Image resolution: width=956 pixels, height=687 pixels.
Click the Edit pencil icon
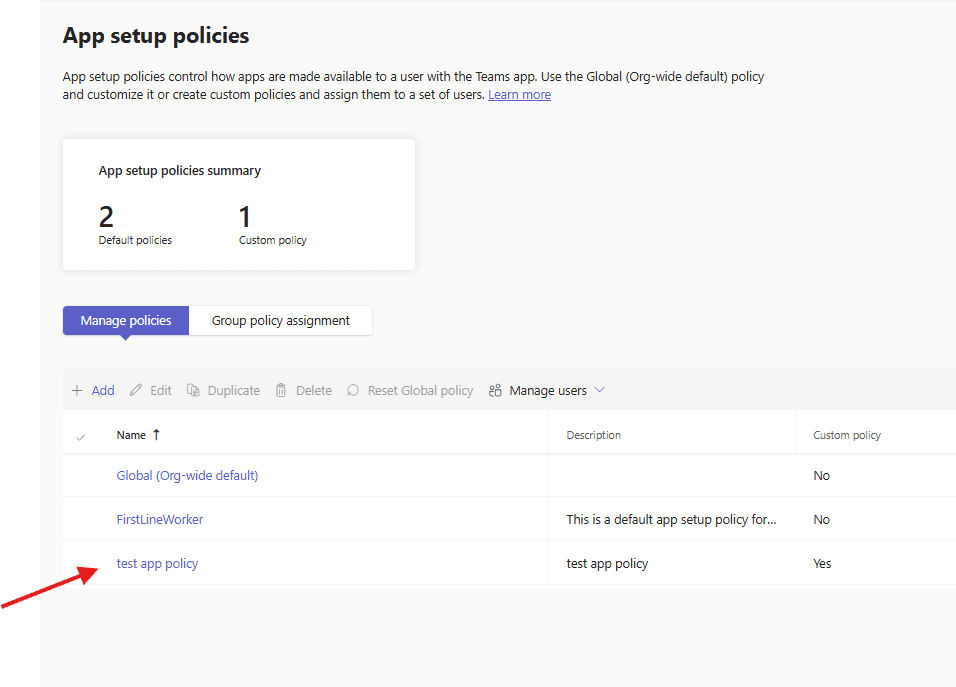pyautogui.click(x=136, y=391)
